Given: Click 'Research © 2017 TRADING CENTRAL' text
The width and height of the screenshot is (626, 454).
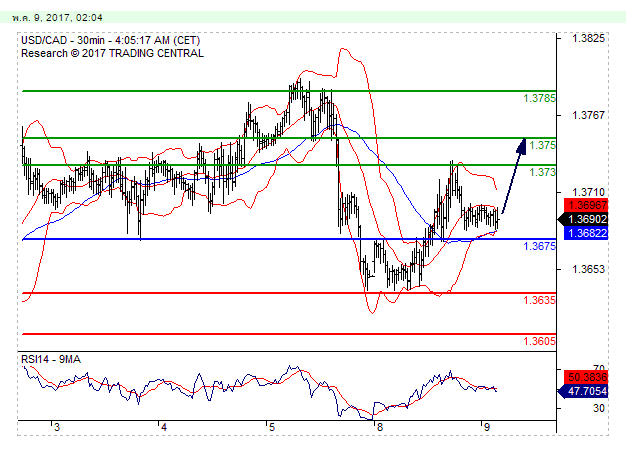Looking at the screenshot, I should click(x=112, y=53).
